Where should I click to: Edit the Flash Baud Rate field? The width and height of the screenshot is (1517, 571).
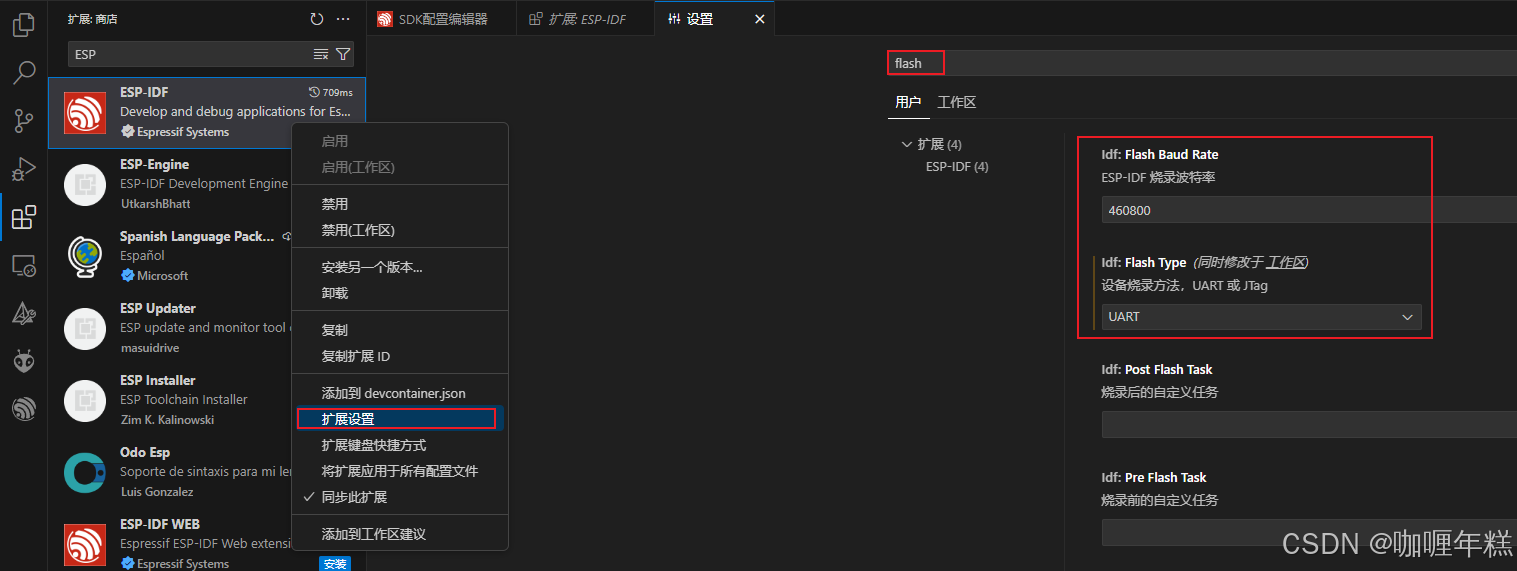click(x=1309, y=210)
